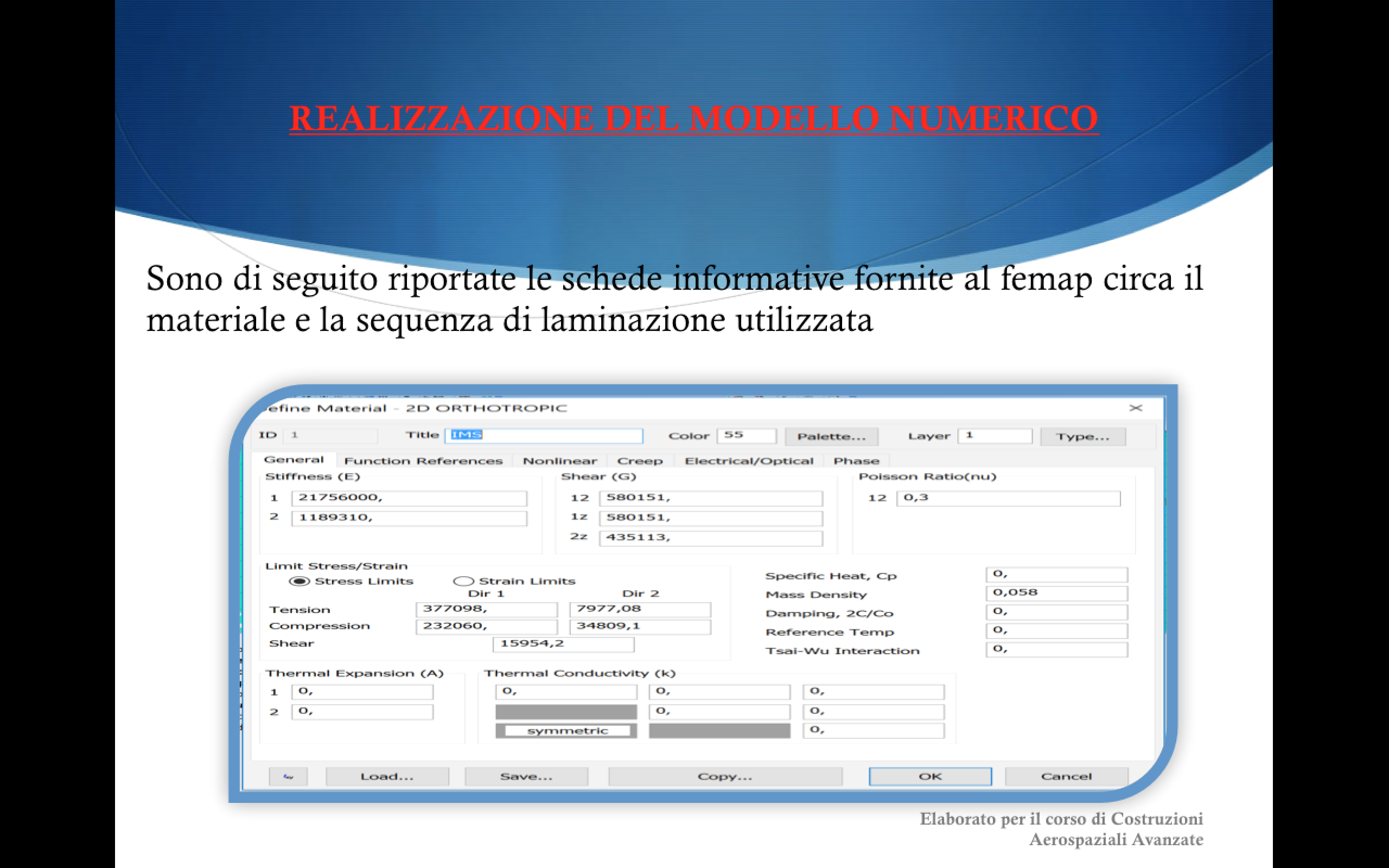Switch to the Electrical/Optical tab
Screen dimensions: 1389x868
pyautogui.click(x=748, y=461)
